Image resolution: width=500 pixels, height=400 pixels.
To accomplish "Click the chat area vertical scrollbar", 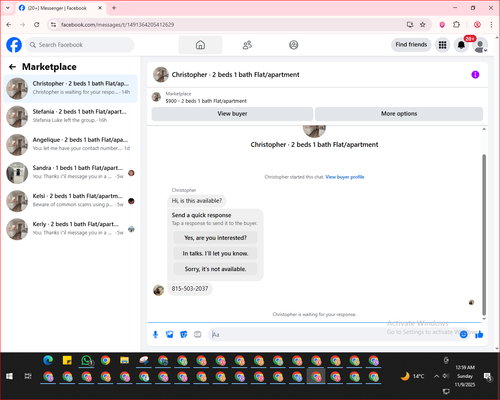I will click(484, 235).
